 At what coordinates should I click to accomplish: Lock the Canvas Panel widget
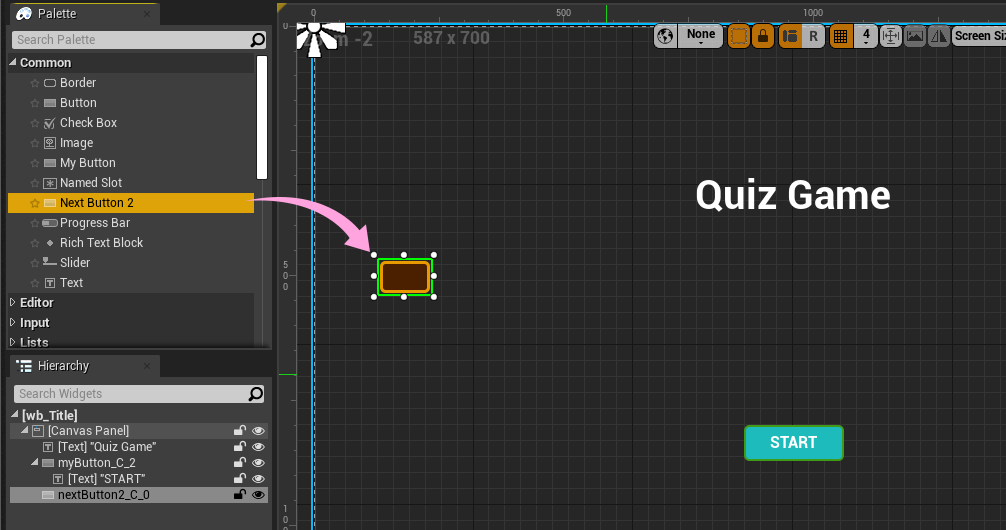click(x=240, y=431)
